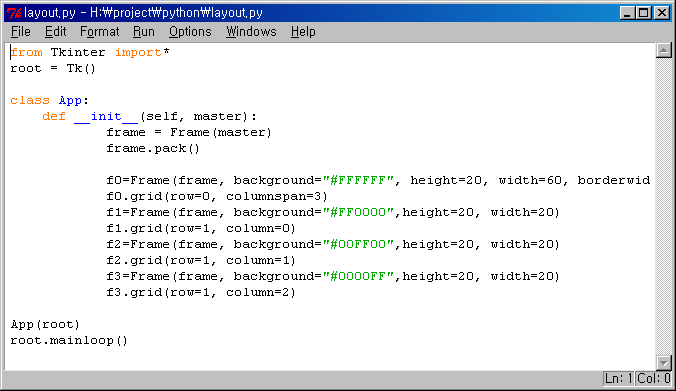This screenshot has height=391, width=676.
Task: Open the Options menu
Action: pyautogui.click(x=190, y=31)
